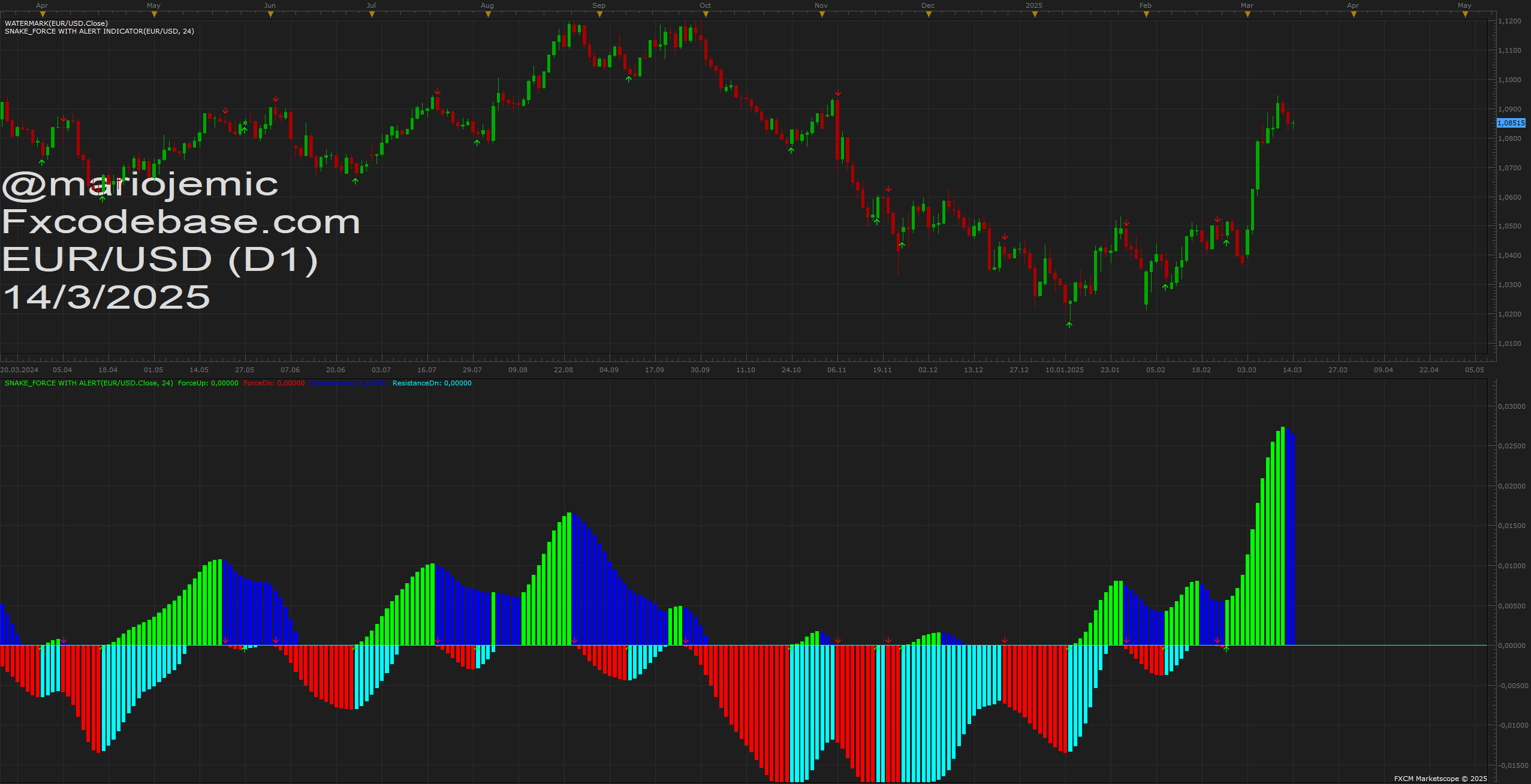The image size is (1531, 784).
Task: Click the Jun month marker on the top timeline
Action: pos(270,14)
